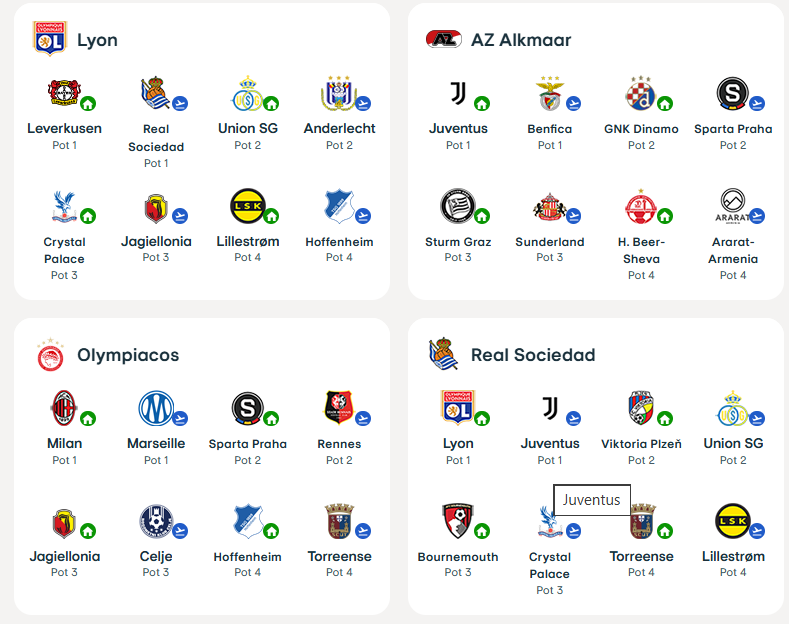Open the AZ Alkmaar heading link
This screenshot has height=624, width=789.
[521, 40]
